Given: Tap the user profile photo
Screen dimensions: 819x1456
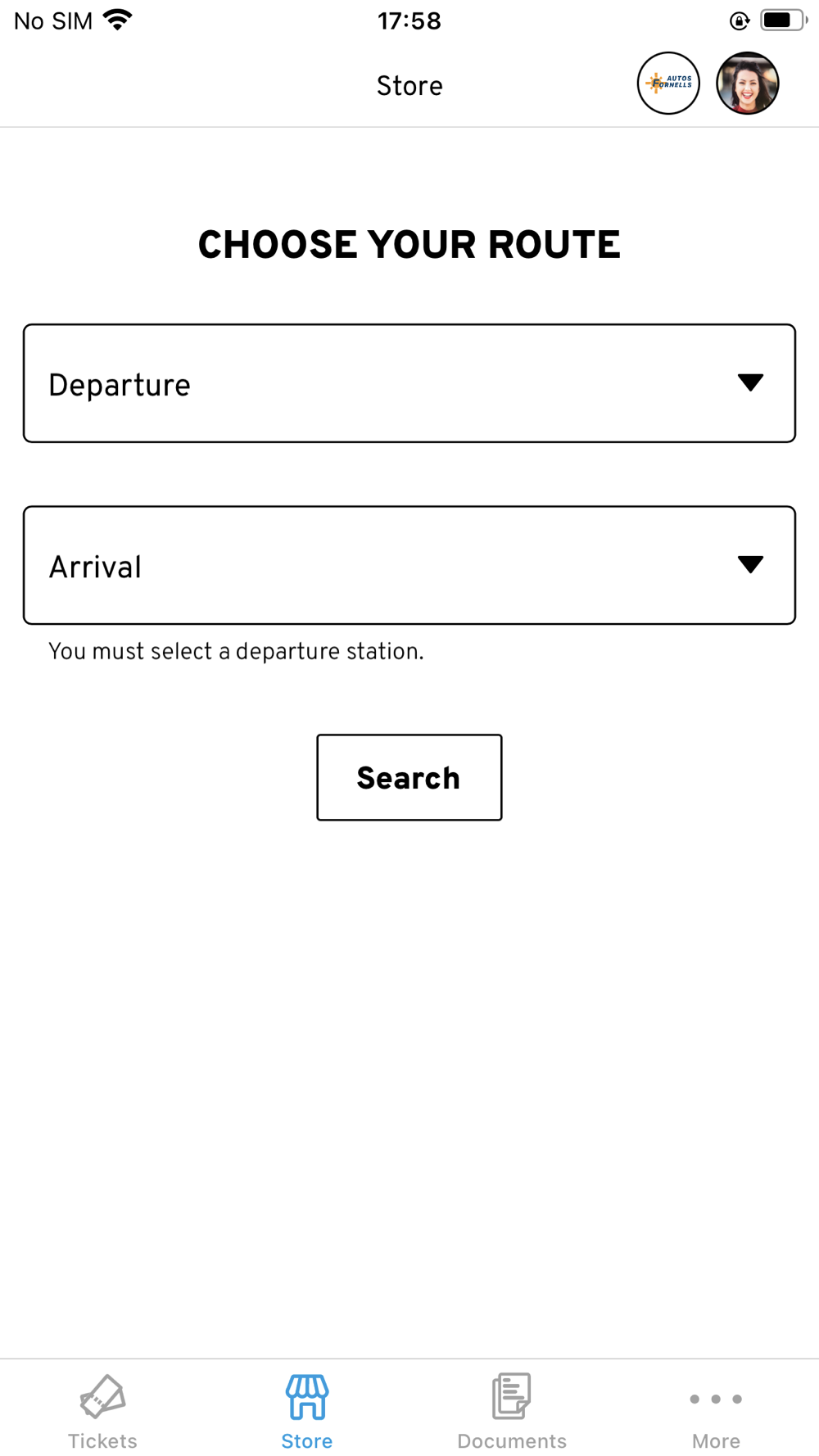Looking at the screenshot, I should click(x=747, y=84).
